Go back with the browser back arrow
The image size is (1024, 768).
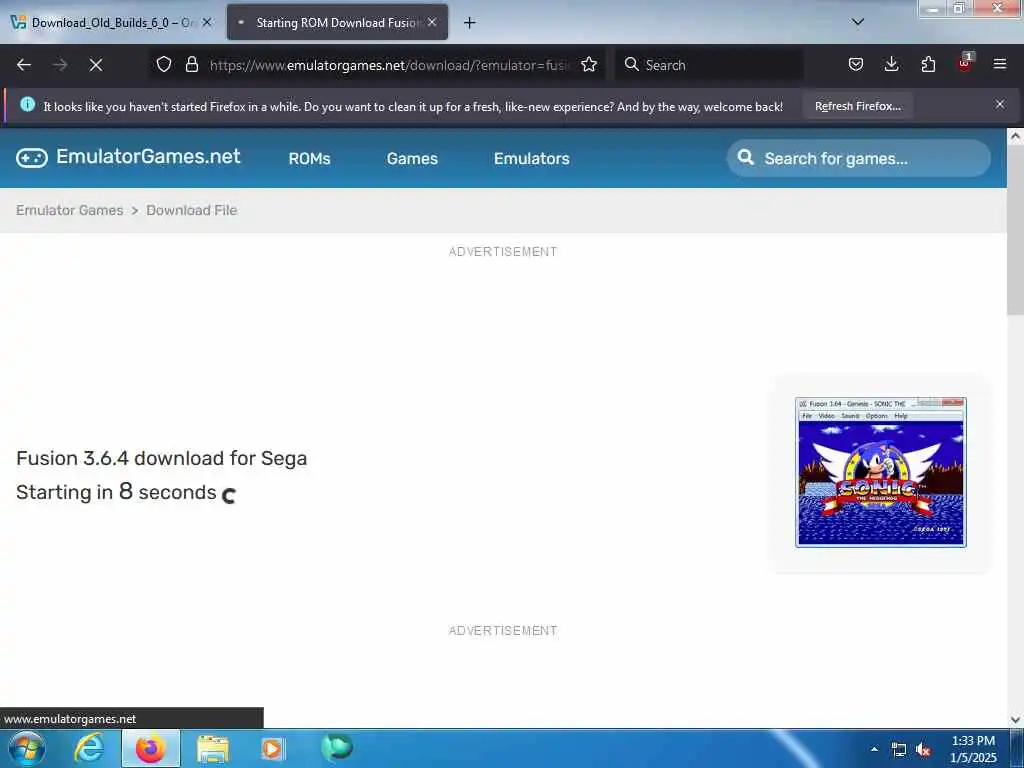pyautogui.click(x=24, y=65)
